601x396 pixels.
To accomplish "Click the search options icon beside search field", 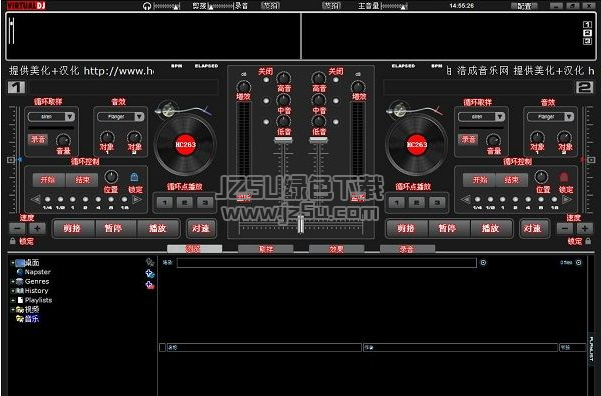I will pos(483,263).
